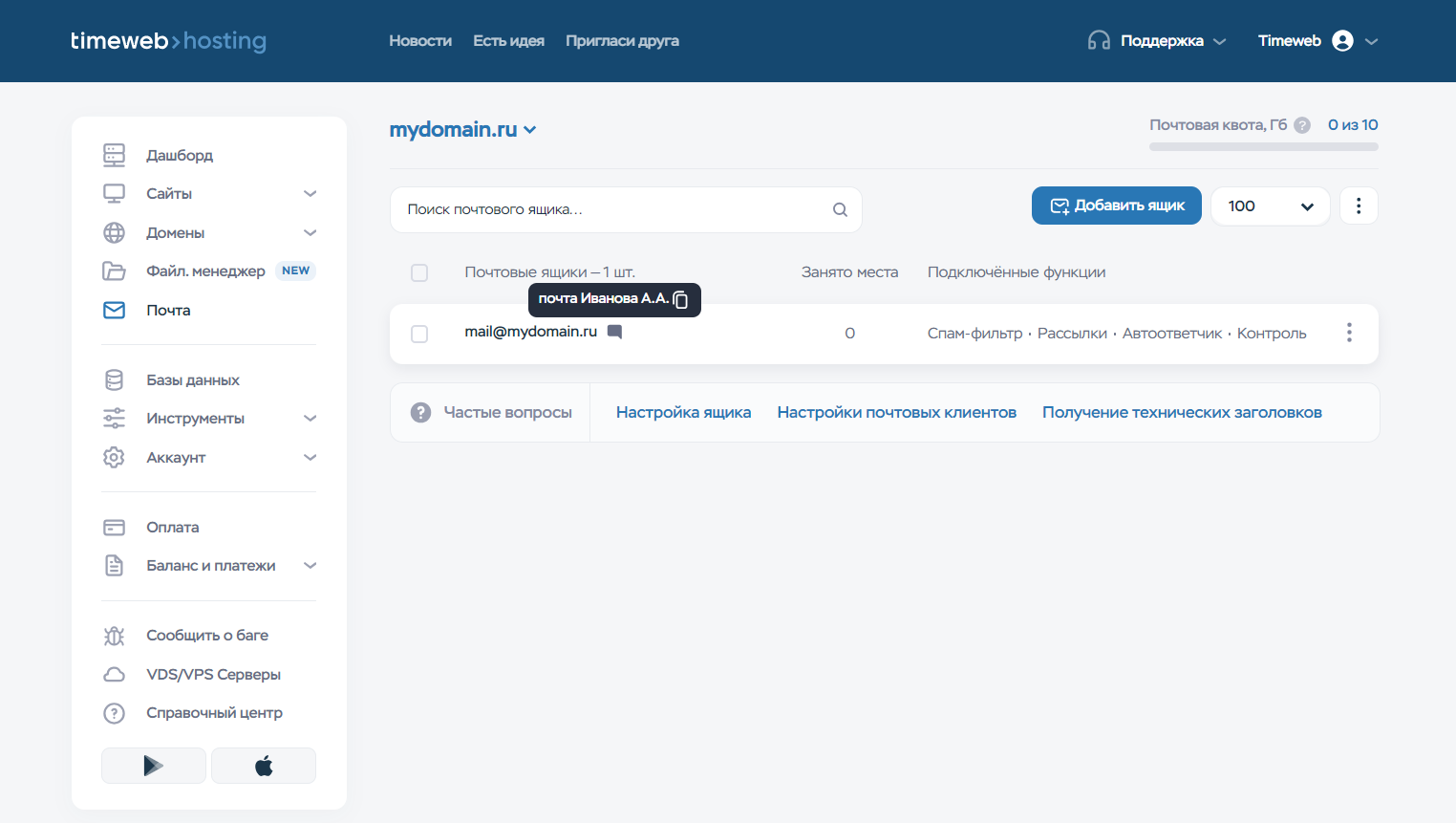Open the three-dot menu for mail@mydomain.ru row
The image size is (1456, 823).
1349,333
